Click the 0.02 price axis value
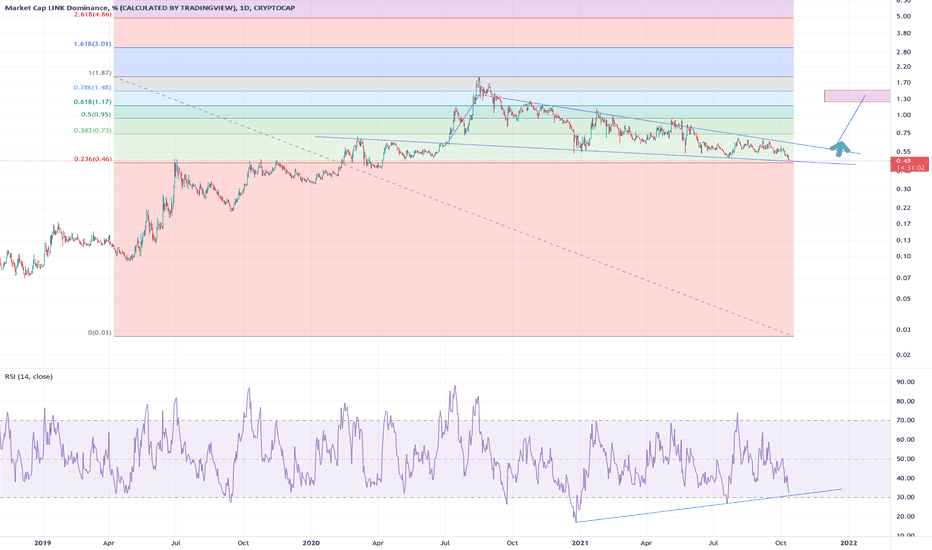The height and width of the screenshot is (550, 932). [x=903, y=355]
